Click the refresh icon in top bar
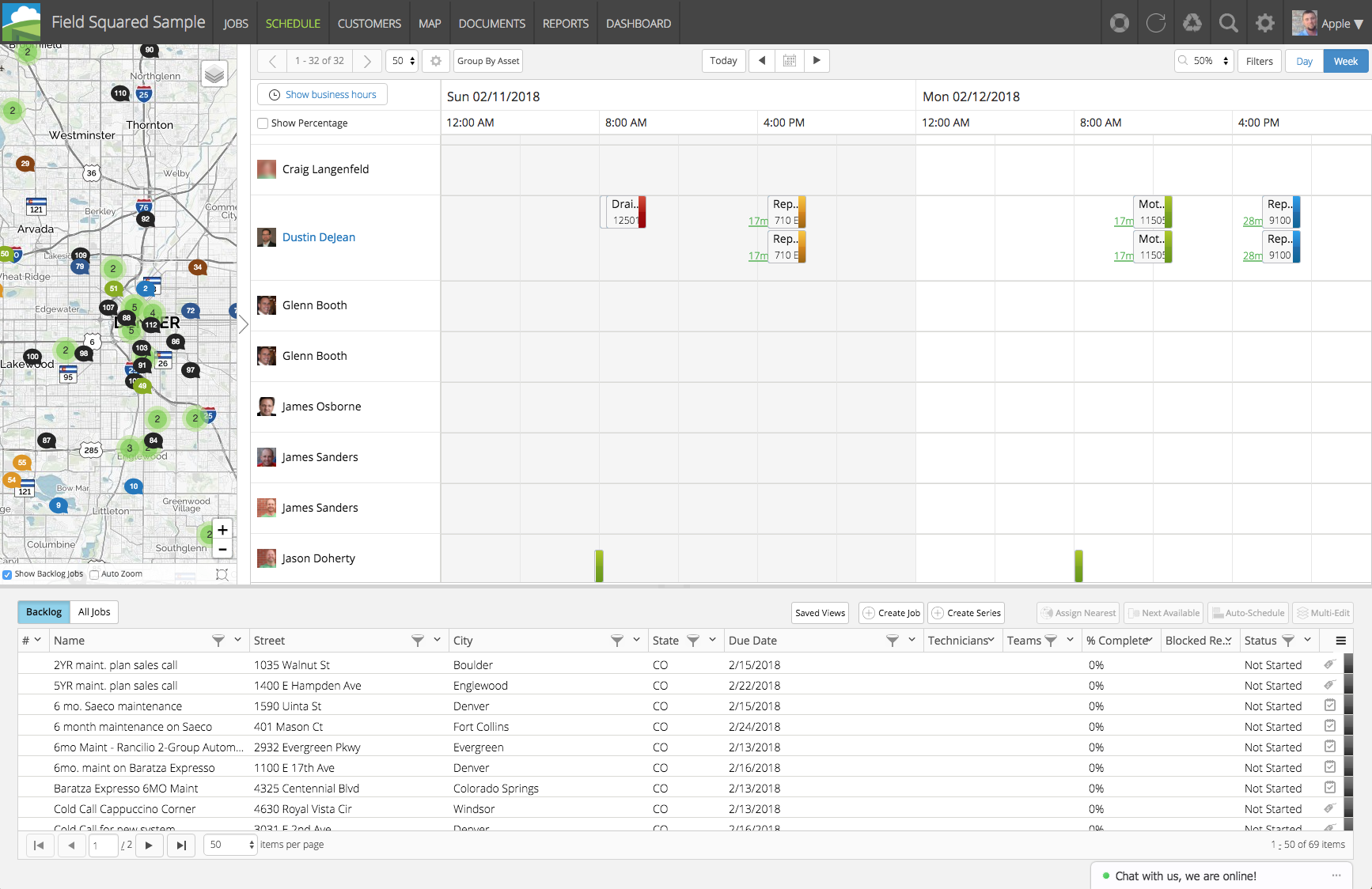The width and height of the screenshot is (1372, 889). click(1156, 23)
